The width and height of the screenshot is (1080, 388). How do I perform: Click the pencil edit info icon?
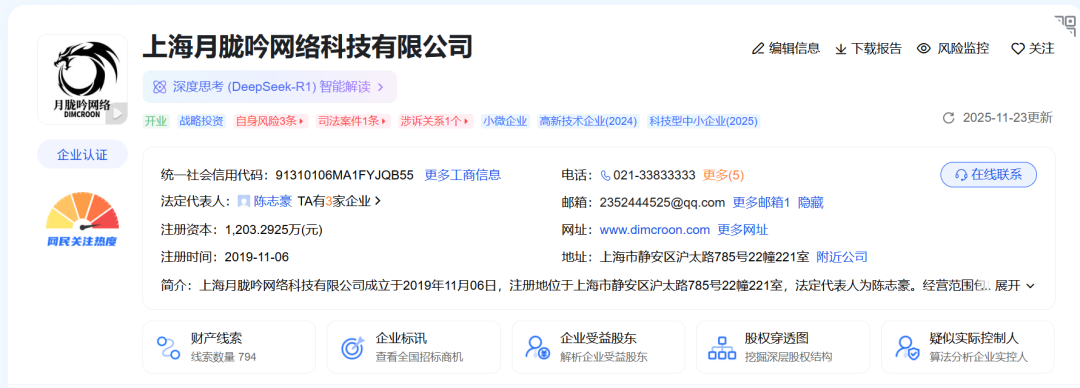(758, 48)
